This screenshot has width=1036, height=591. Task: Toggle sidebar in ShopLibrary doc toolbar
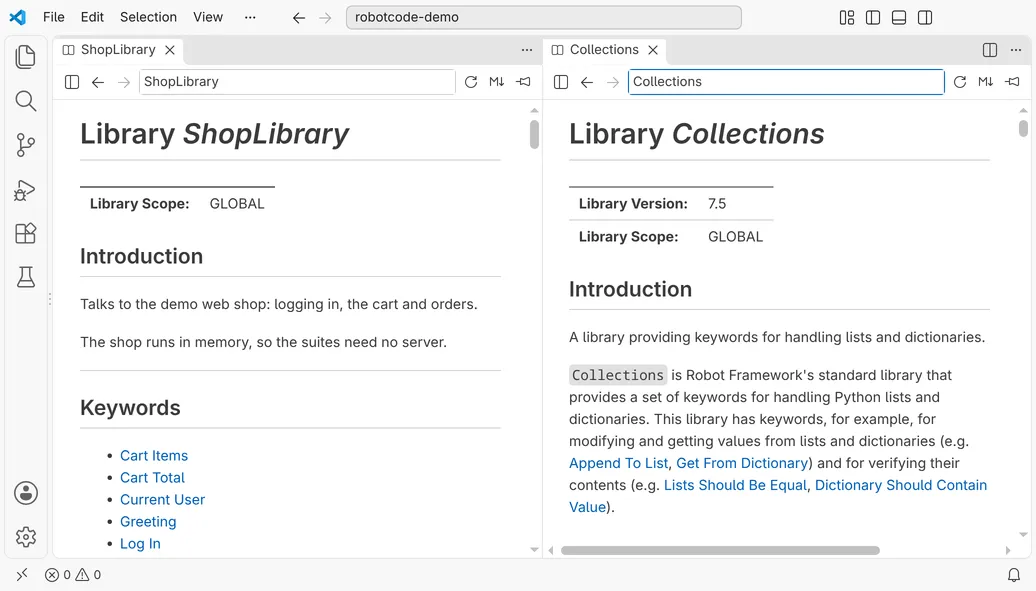click(72, 82)
